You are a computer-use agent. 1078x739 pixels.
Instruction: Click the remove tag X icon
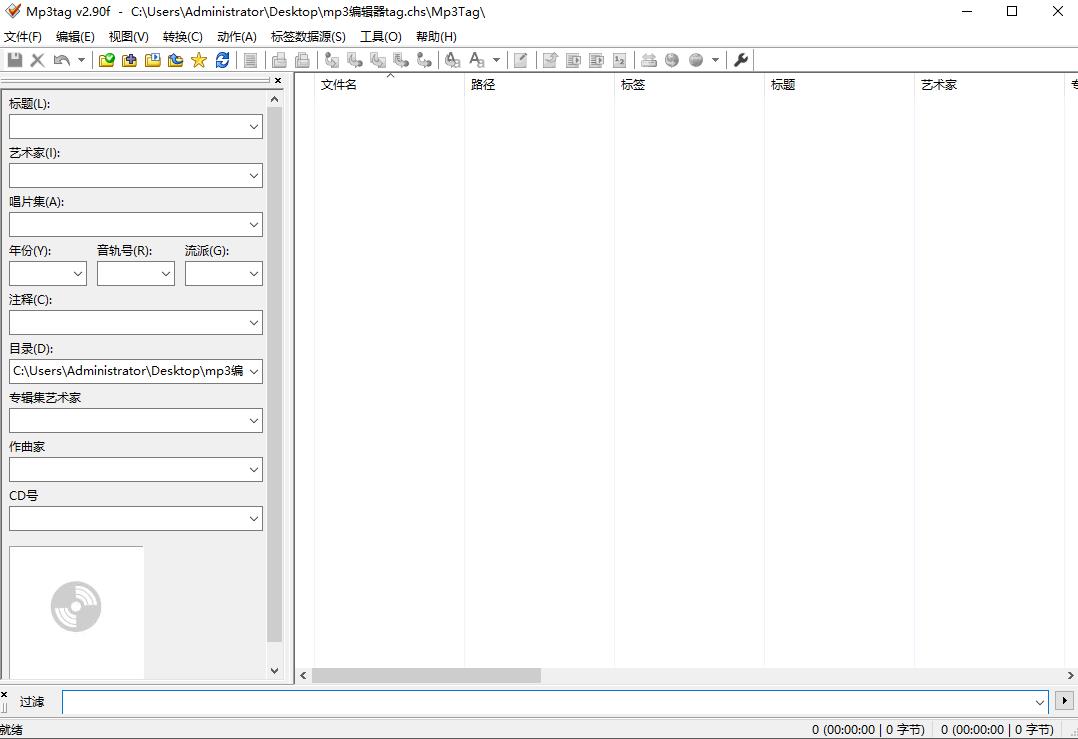[38, 60]
